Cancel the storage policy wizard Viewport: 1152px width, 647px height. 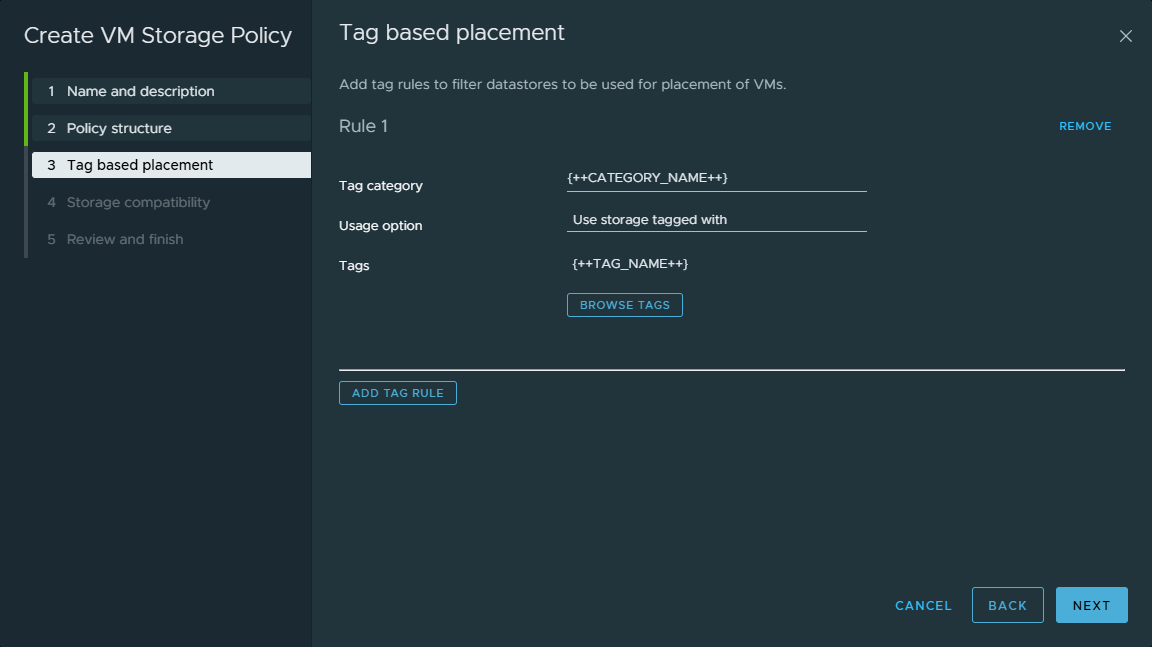point(923,605)
